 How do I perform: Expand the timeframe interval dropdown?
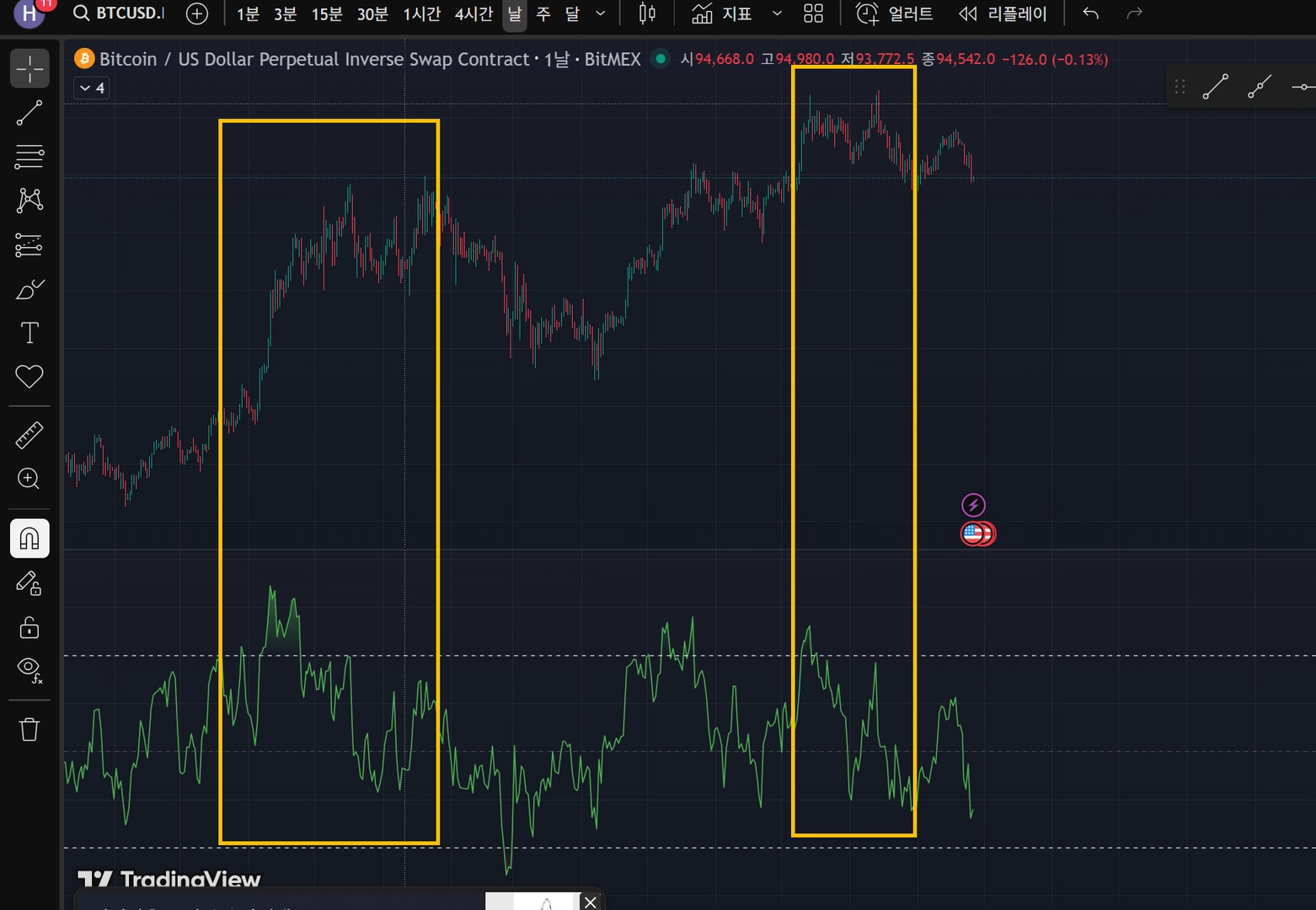(601, 14)
